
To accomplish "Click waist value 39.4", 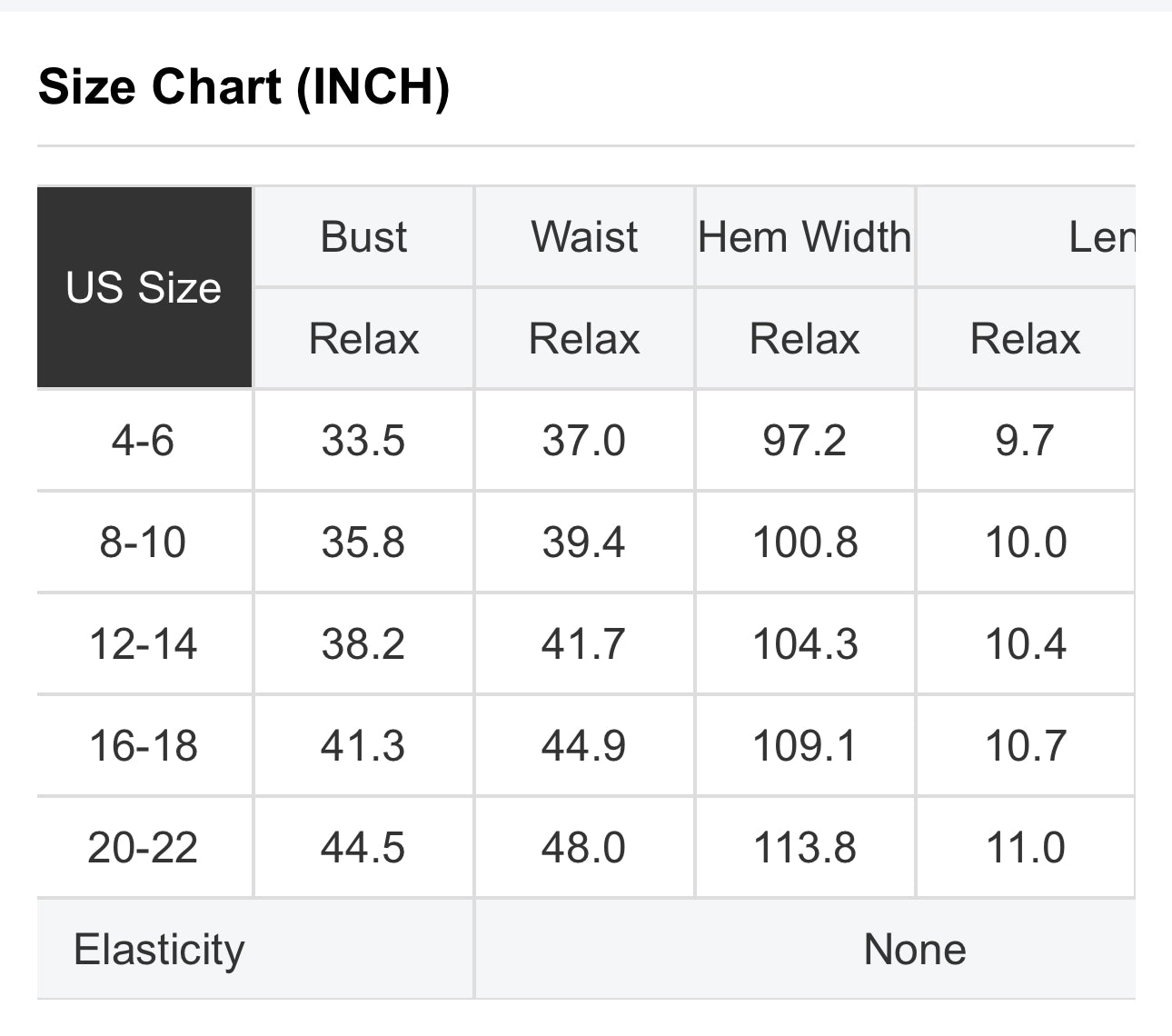I will pos(583,543).
